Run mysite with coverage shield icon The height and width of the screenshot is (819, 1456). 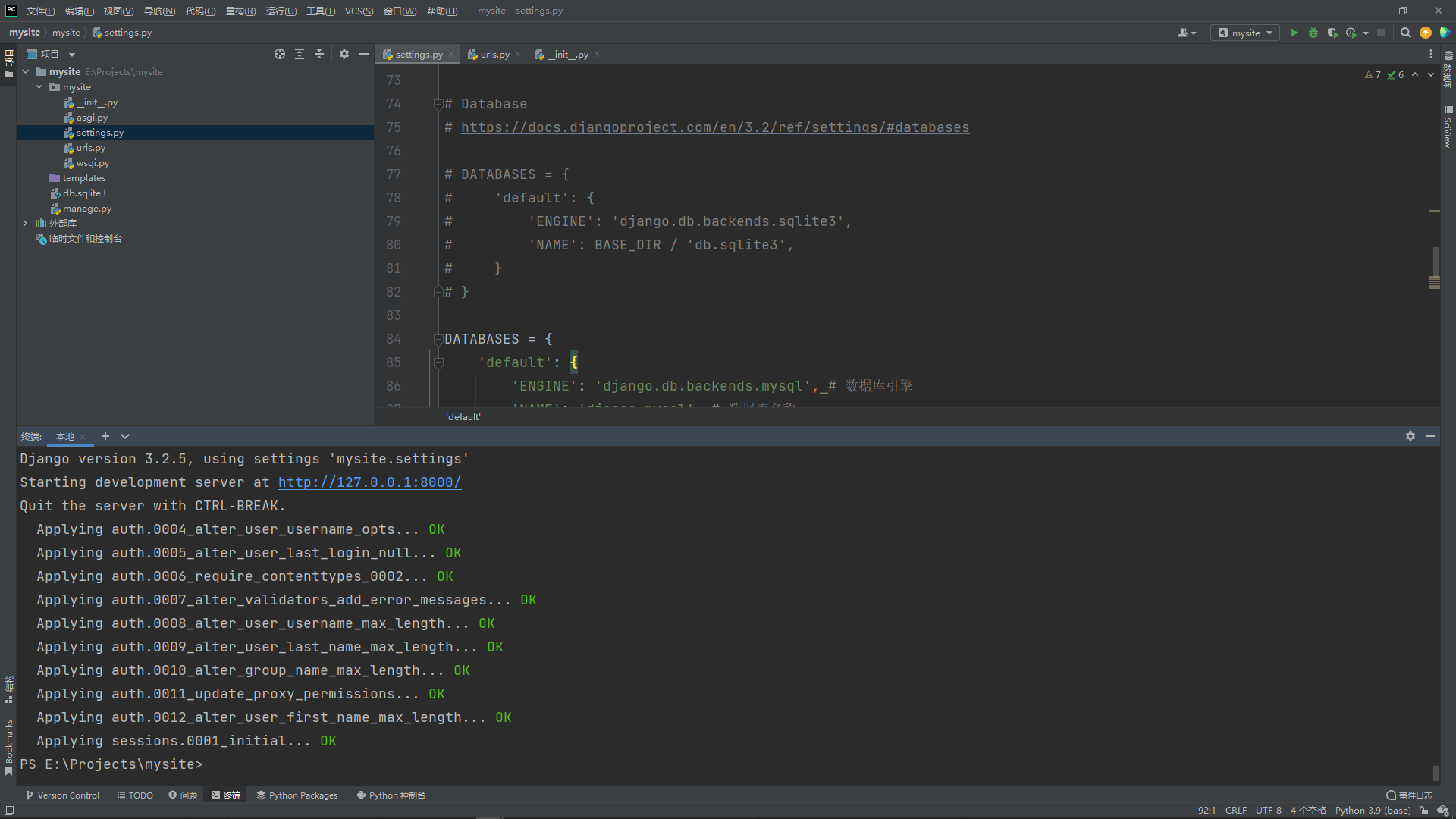tap(1332, 33)
